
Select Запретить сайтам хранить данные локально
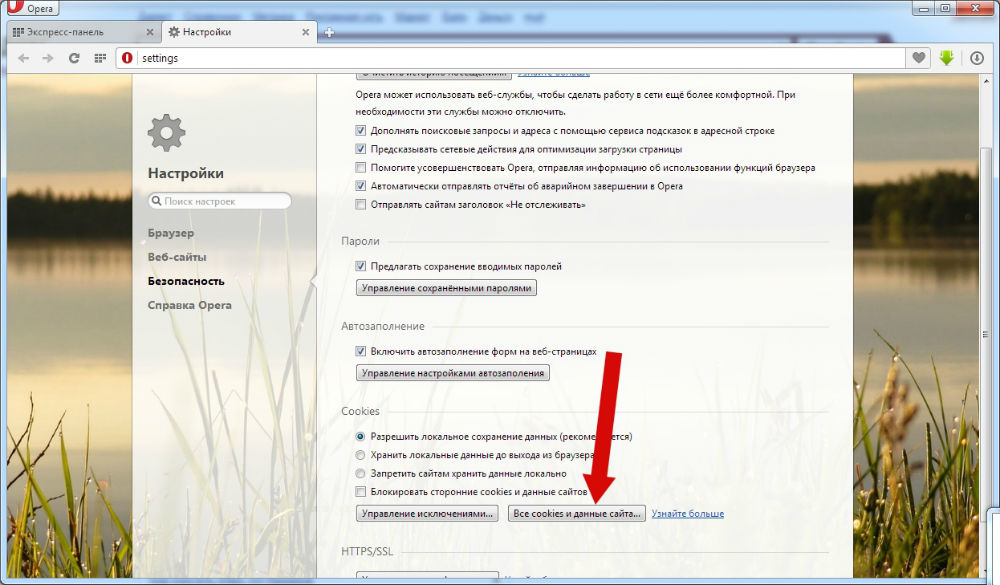(361, 473)
